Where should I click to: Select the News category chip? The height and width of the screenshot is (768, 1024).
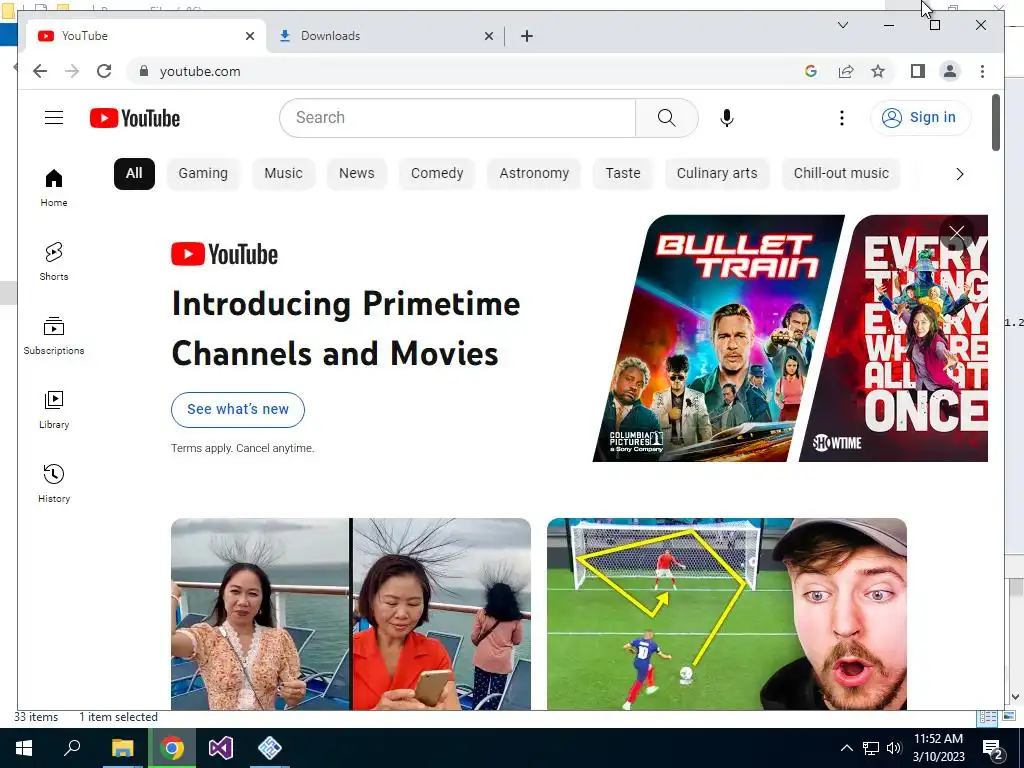pyautogui.click(x=357, y=174)
